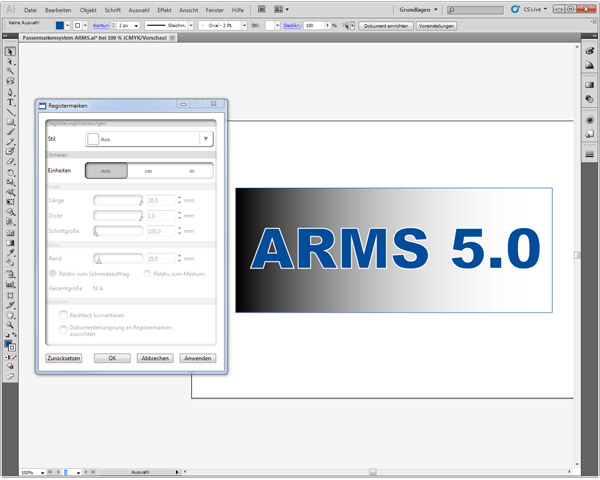
Task: Select the Rotate tool
Action: [x=10, y=173]
